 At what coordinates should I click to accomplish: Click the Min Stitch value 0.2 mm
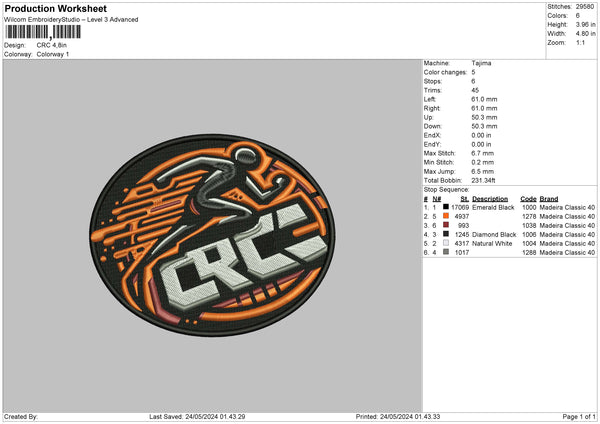click(483, 163)
